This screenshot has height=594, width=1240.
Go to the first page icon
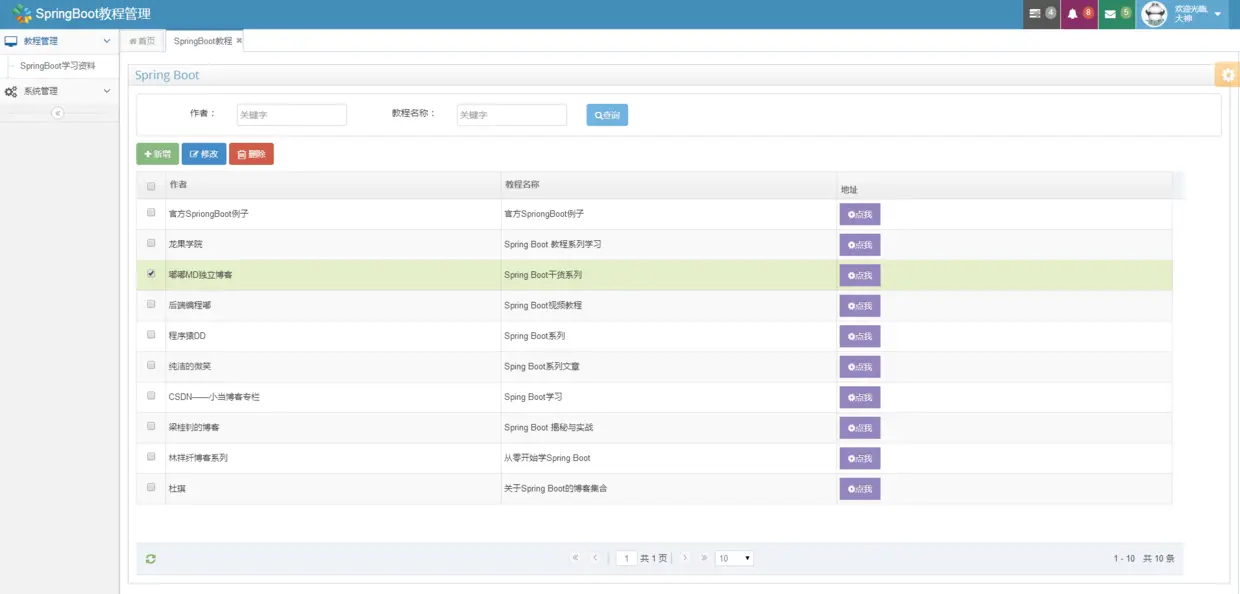click(x=575, y=558)
